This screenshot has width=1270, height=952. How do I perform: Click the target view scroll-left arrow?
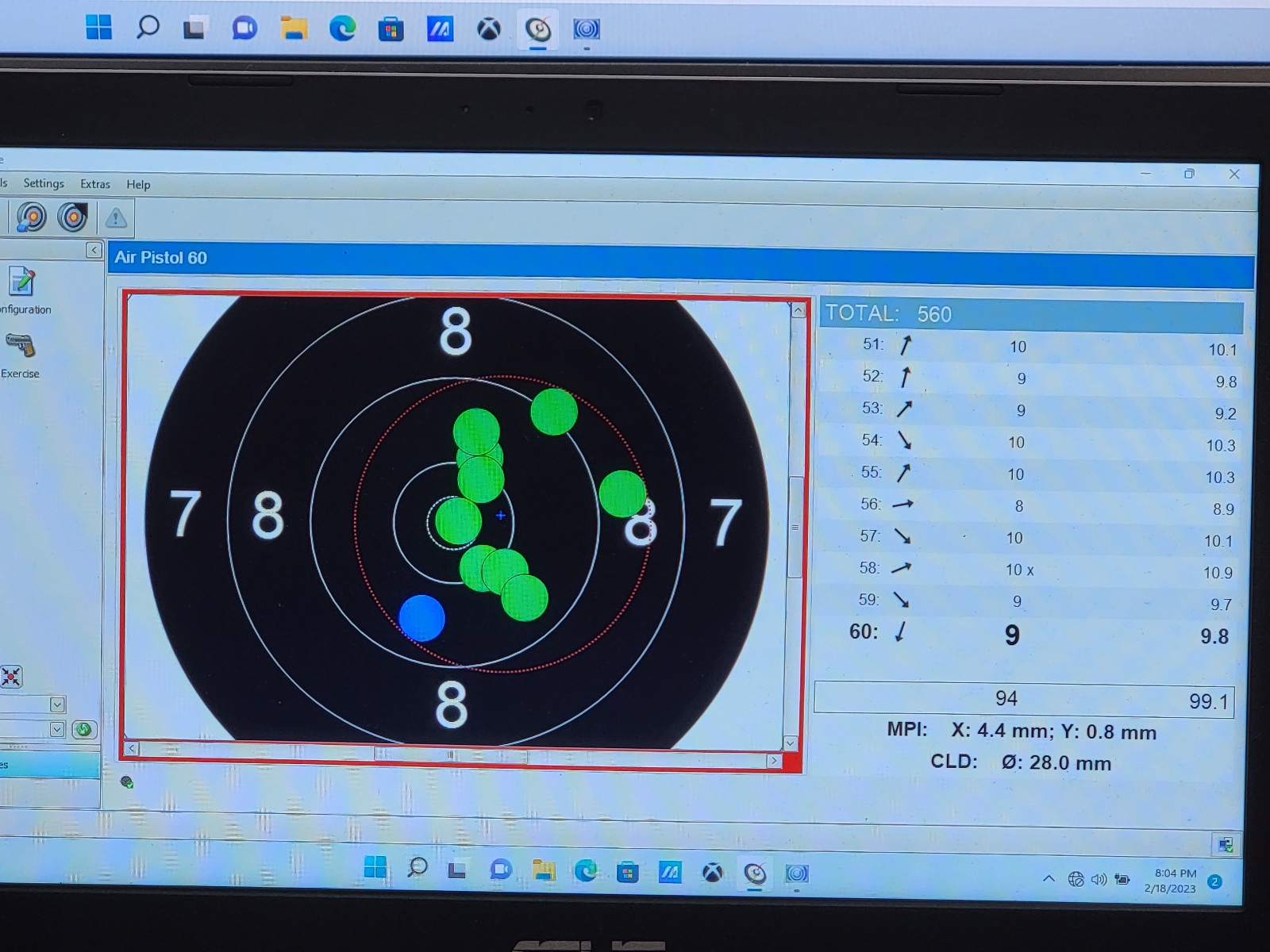(x=133, y=748)
